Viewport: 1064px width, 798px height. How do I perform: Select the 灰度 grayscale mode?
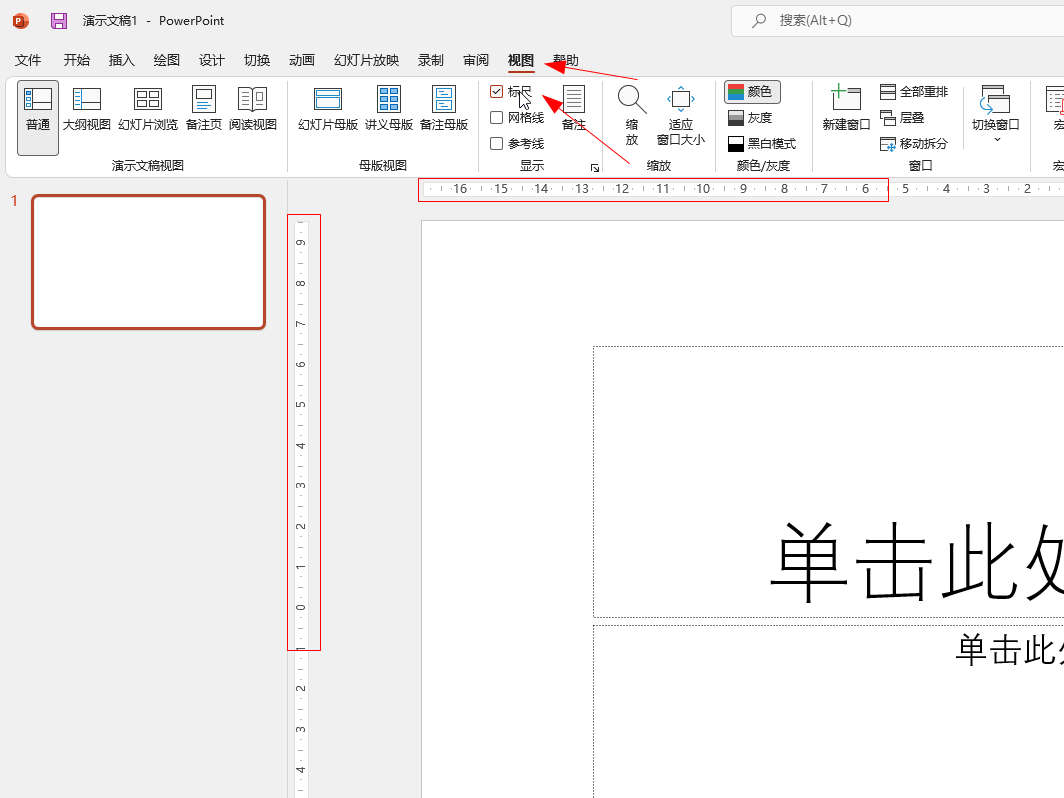751,118
